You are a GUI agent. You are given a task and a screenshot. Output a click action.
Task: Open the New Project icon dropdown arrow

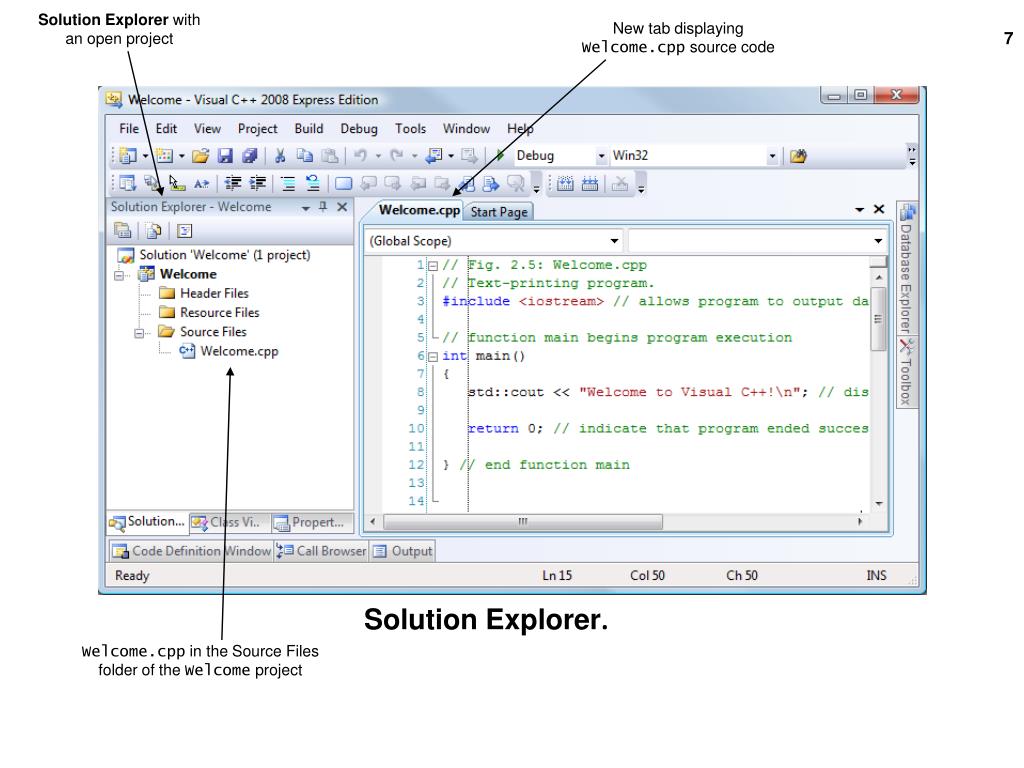click(145, 156)
